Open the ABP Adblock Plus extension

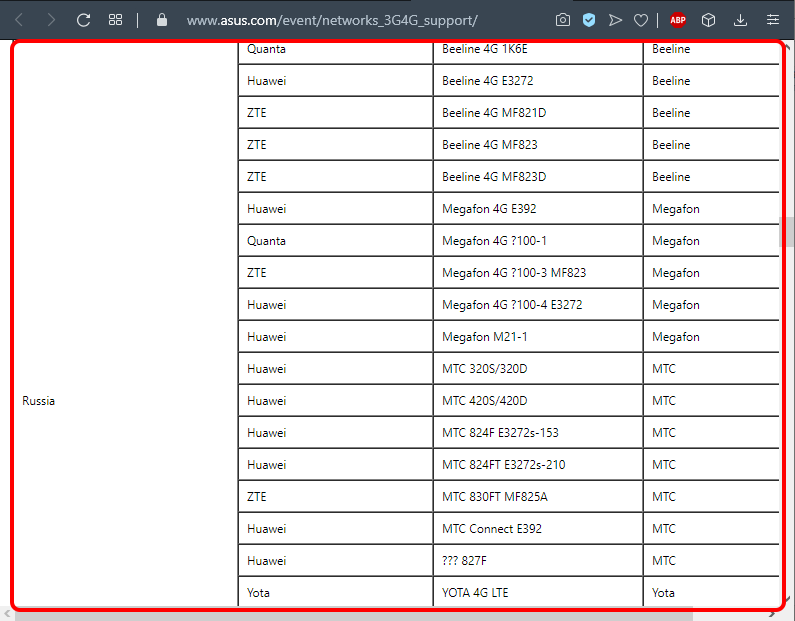click(x=678, y=20)
